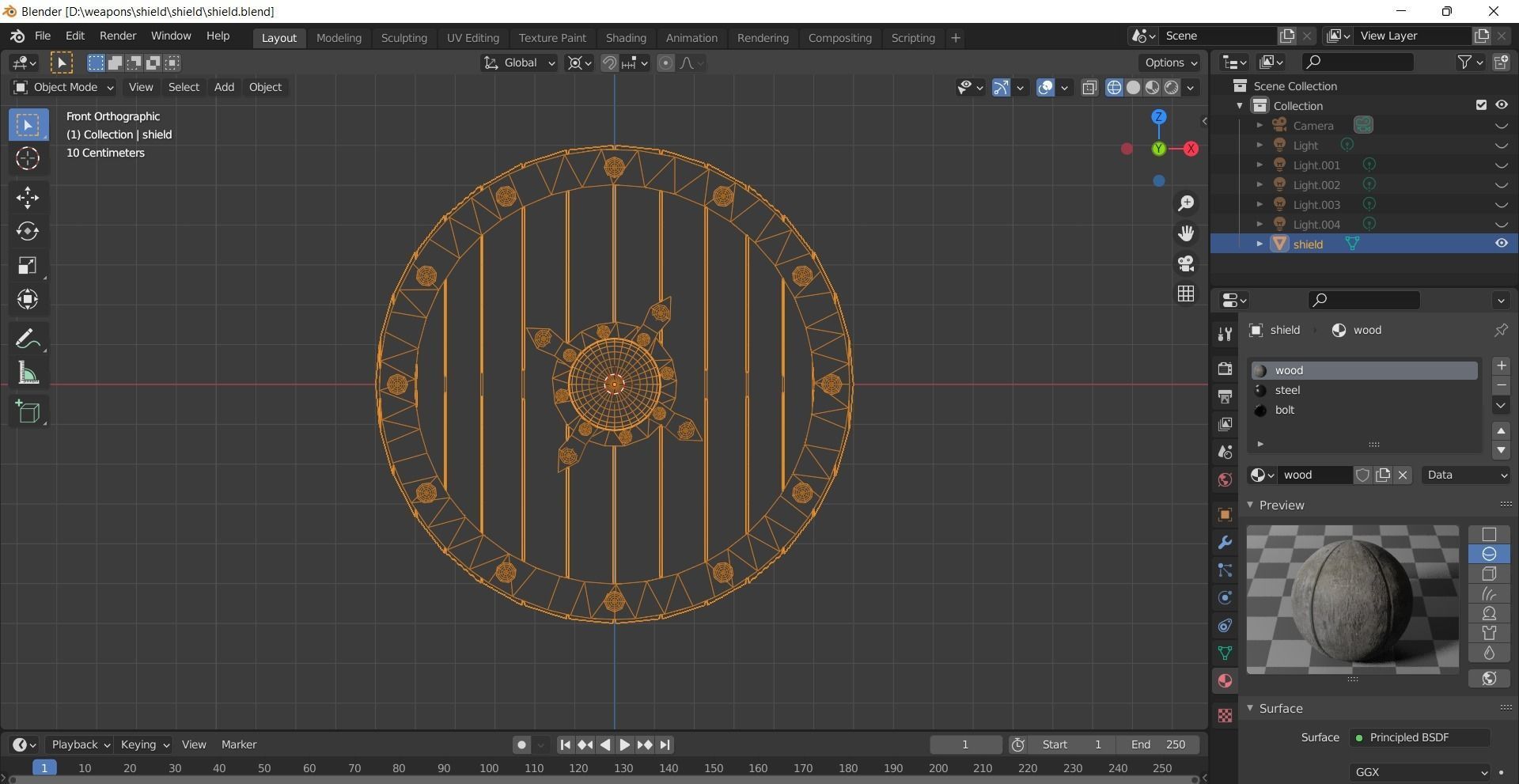1519x784 pixels.
Task: Switch to rendered viewport shading
Action: tap(1172, 88)
